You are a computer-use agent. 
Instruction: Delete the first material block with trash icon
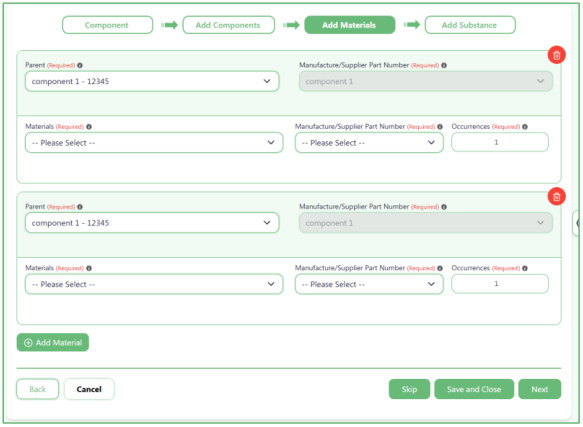pyautogui.click(x=556, y=55)
